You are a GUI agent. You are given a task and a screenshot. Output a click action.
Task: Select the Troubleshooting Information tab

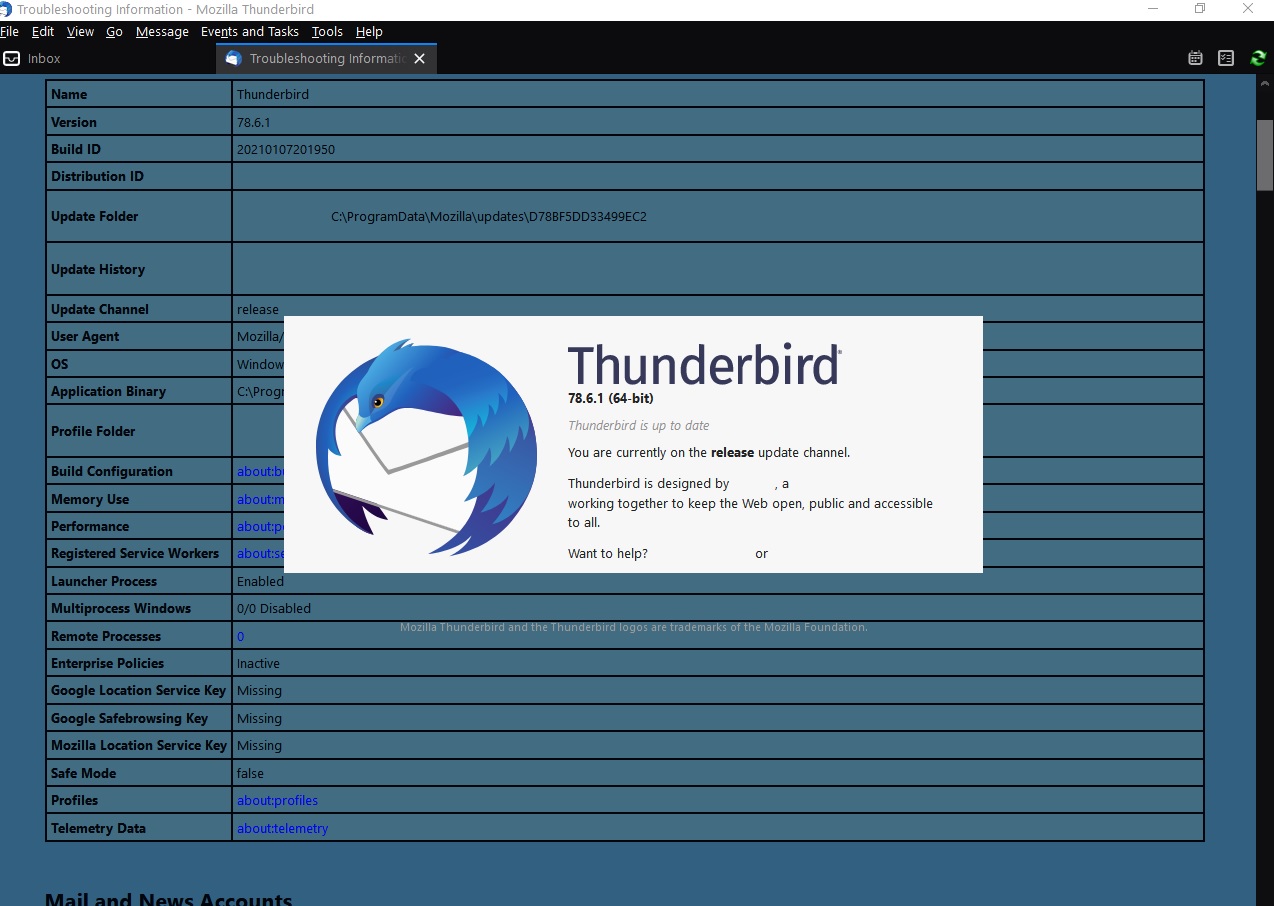(326, 59)
